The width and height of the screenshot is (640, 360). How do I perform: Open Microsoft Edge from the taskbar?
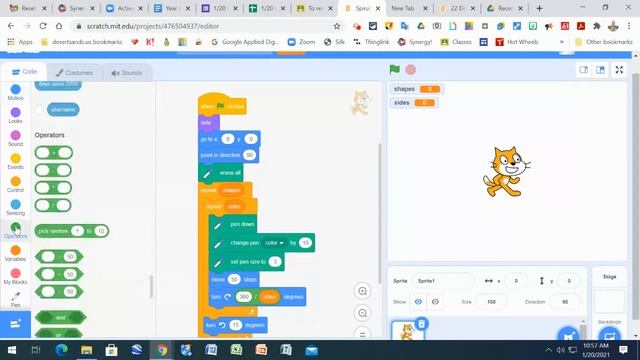62,350
